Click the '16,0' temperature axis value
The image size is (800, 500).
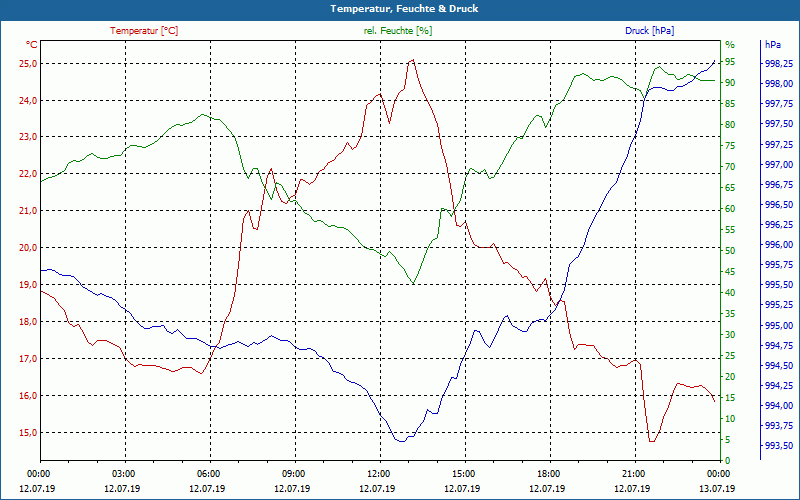[x=28, y=396]
